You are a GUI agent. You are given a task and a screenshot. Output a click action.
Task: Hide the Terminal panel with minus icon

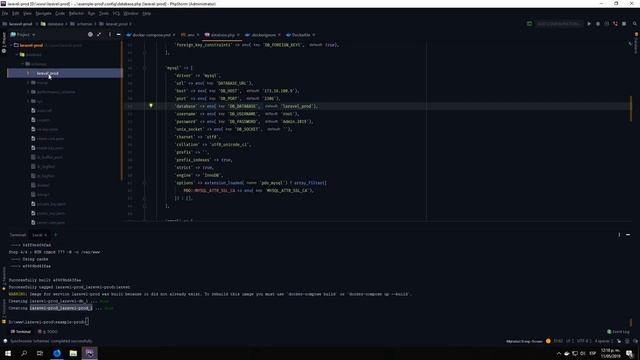coord(628,235)
